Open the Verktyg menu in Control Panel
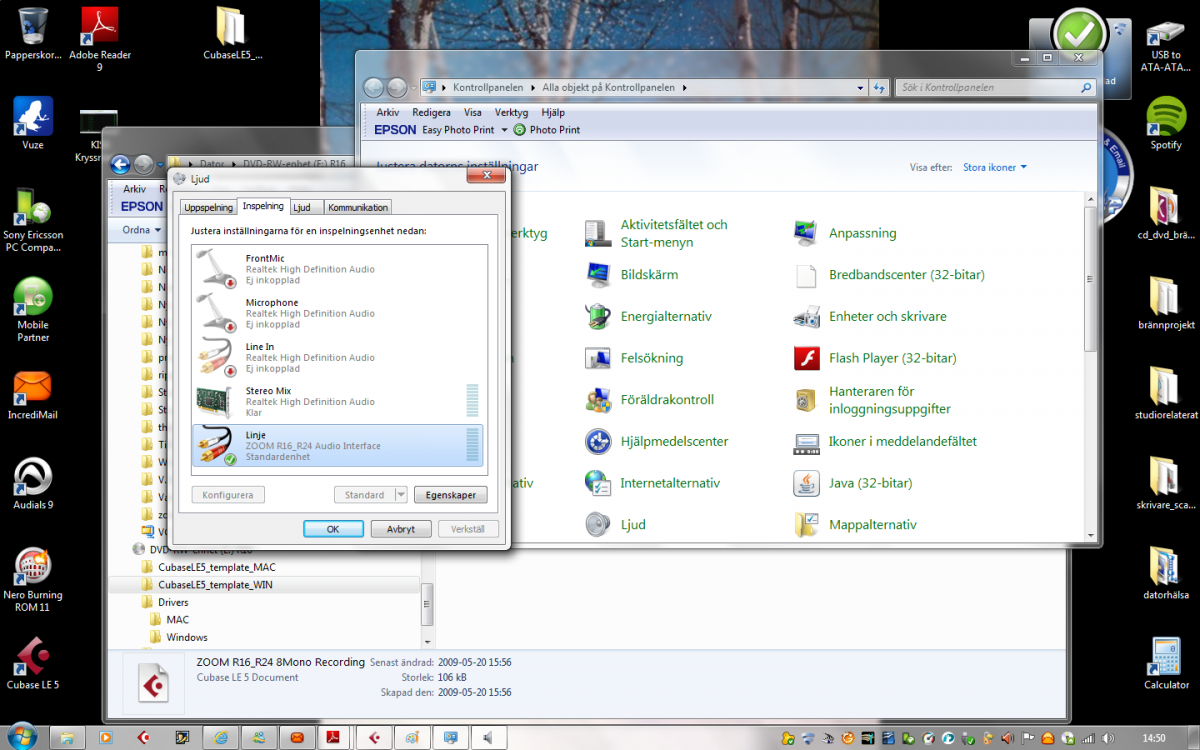Screen dimensions: 1200x750 (511, 113)
